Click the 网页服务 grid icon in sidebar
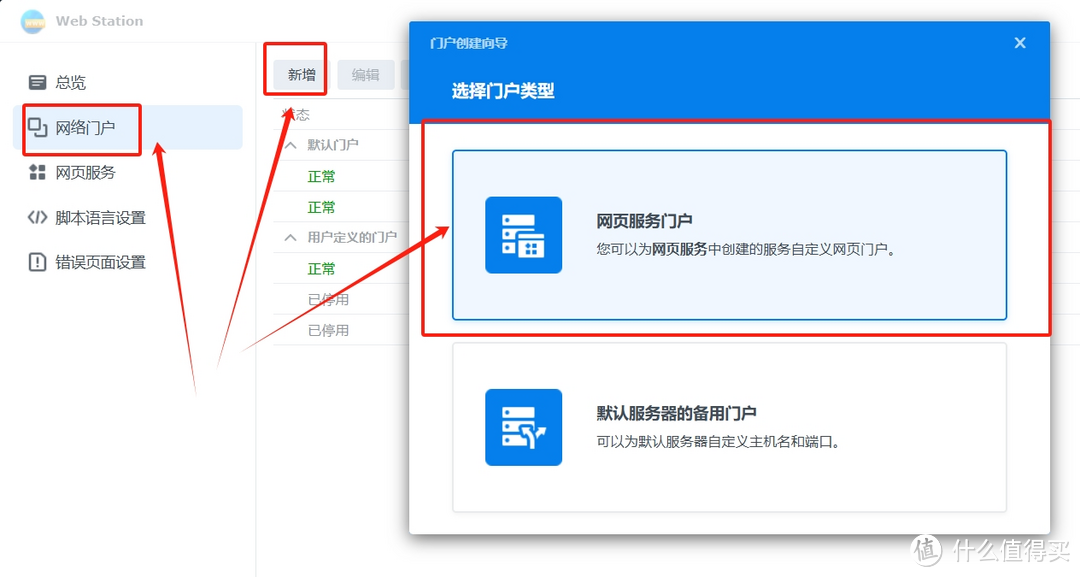 click(x=38, y=171)
